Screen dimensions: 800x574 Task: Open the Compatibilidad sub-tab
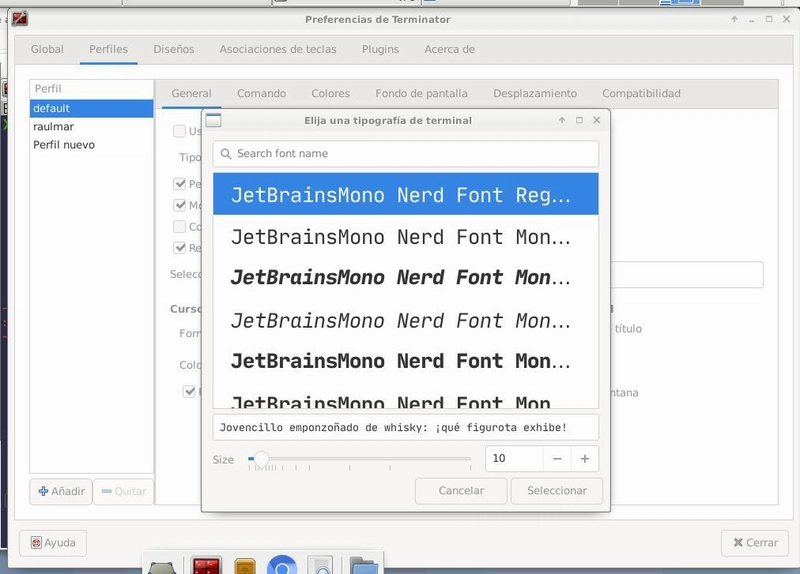[x=641, y=93]
